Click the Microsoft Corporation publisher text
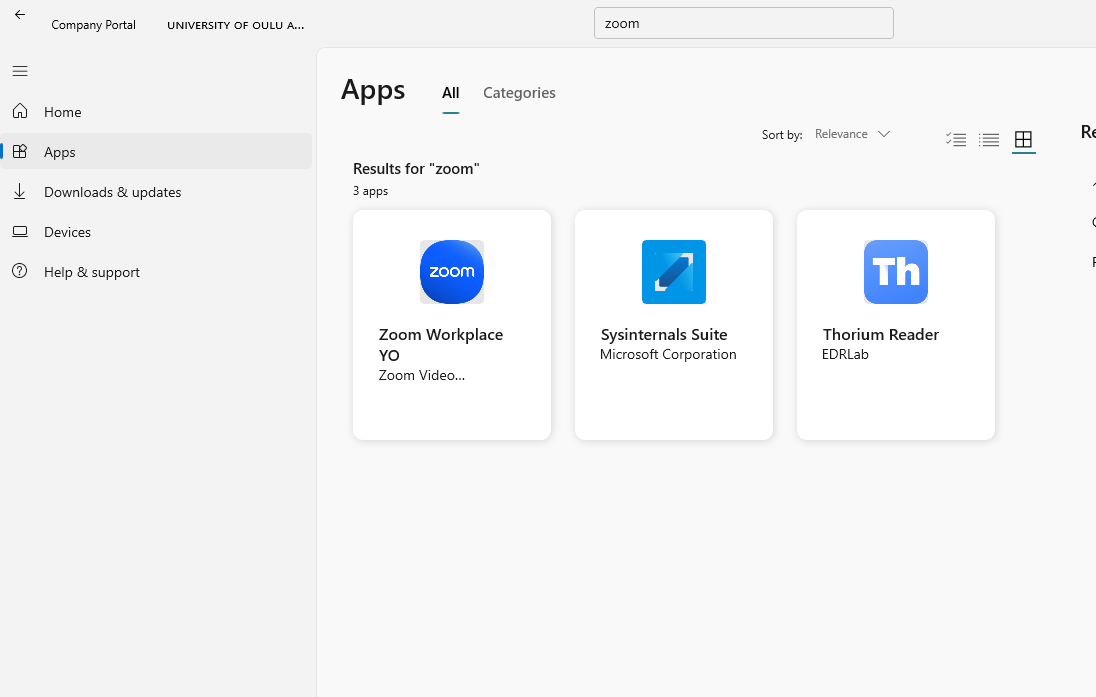 pos(668,354)
